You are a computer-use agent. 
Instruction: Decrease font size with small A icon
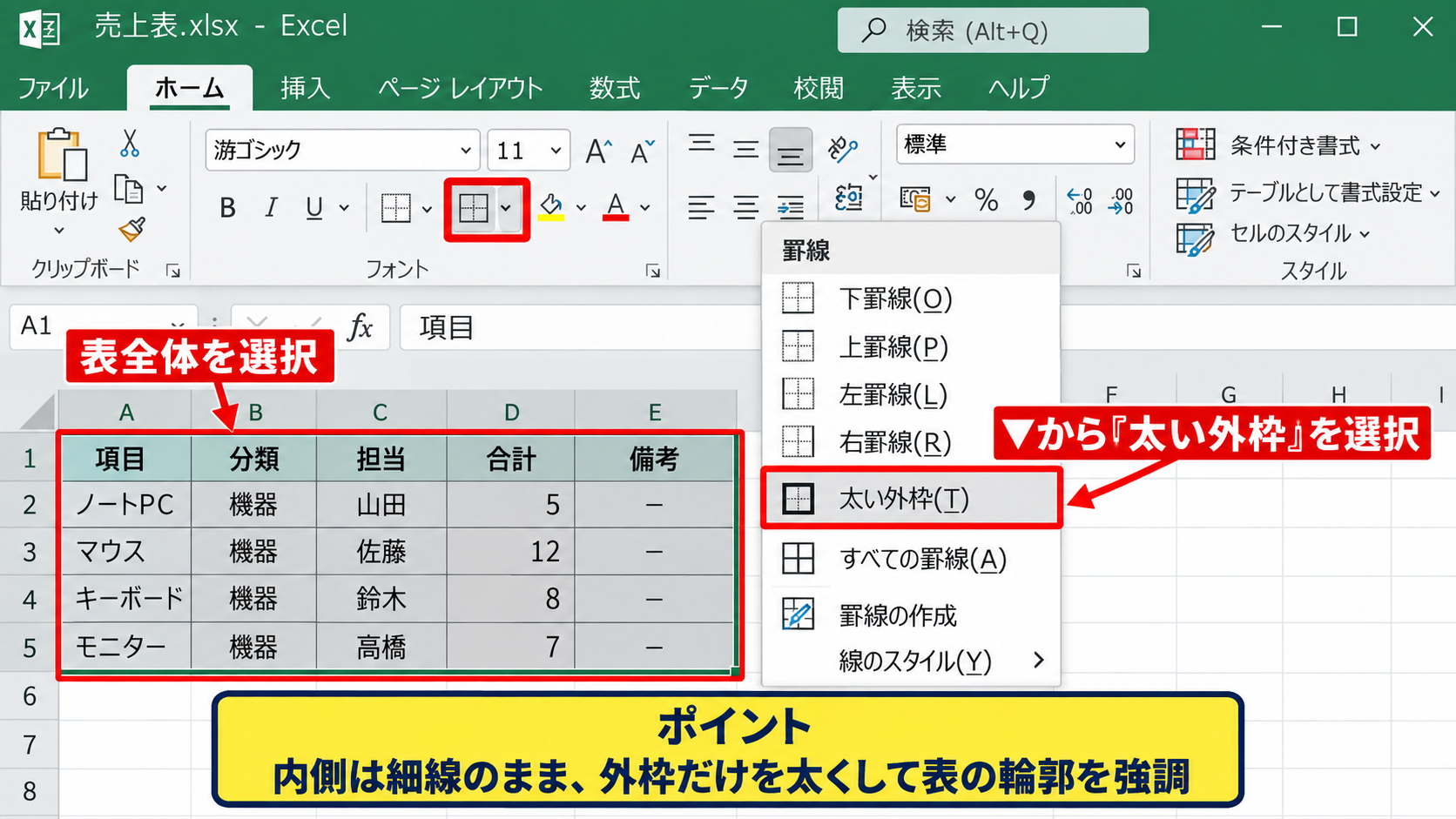click(x=643, y=151)
